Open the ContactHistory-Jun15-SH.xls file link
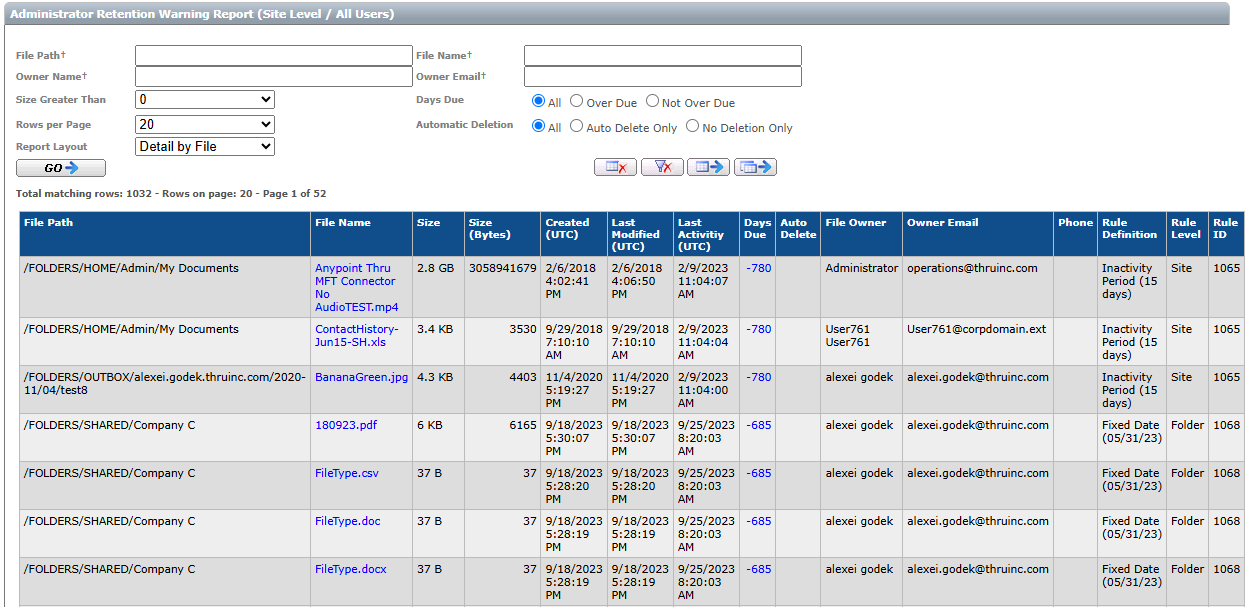 [x=356, y=335]
